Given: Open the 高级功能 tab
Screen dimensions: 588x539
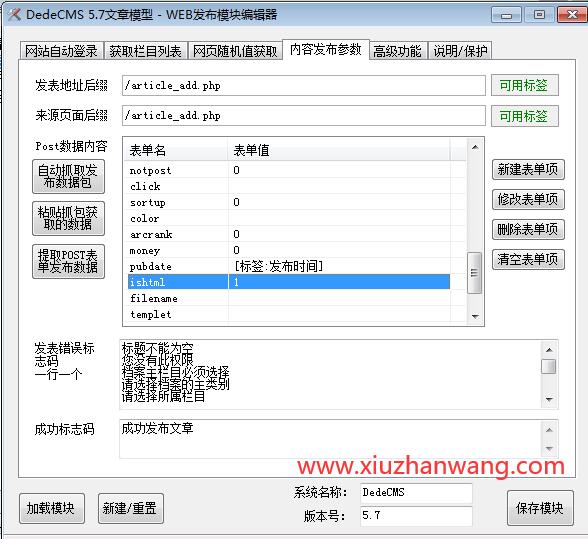Looking at the screenshot, I should (x=397, y=51).
